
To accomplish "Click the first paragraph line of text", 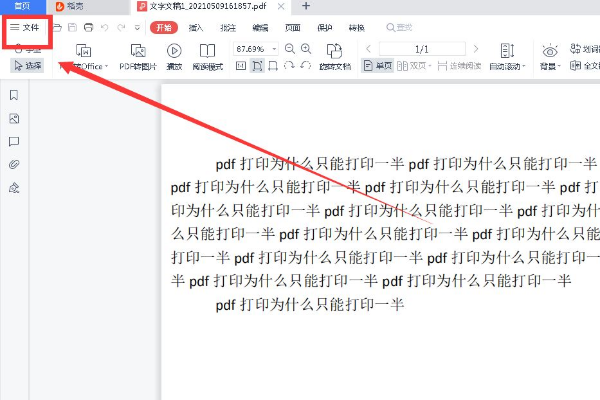I will coord(406,164).
